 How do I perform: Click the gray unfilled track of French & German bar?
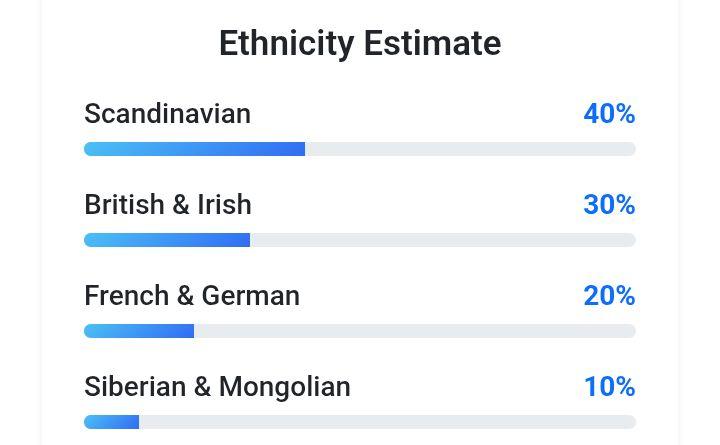pyautogui.click(x=415, y=331)
